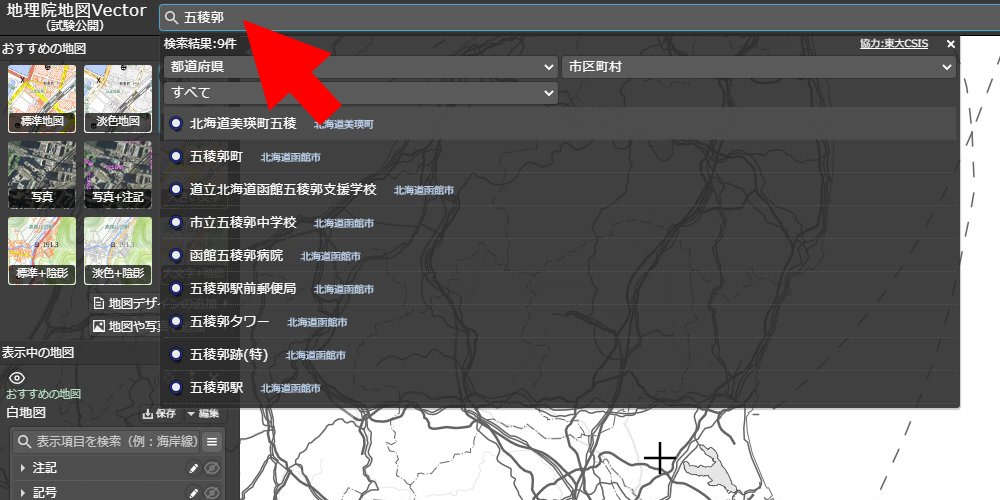
Task: Toggle visibility of the 注記 layer
Action: tap(212, 468)
